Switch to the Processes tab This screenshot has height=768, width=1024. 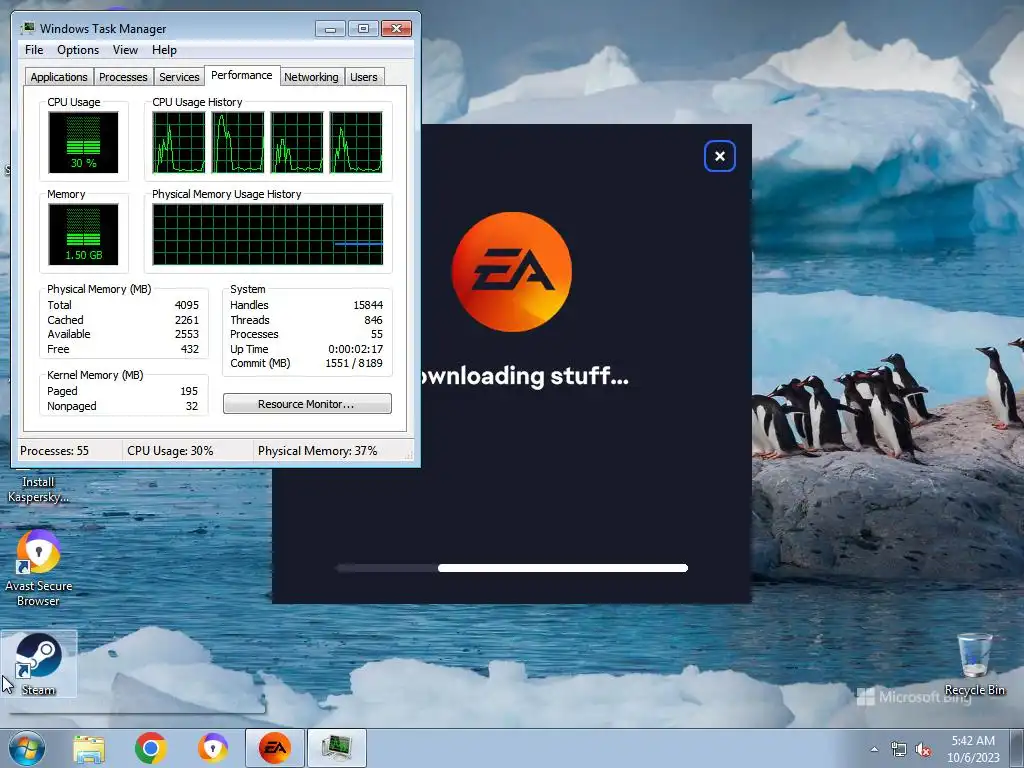[x=123, y=77]
